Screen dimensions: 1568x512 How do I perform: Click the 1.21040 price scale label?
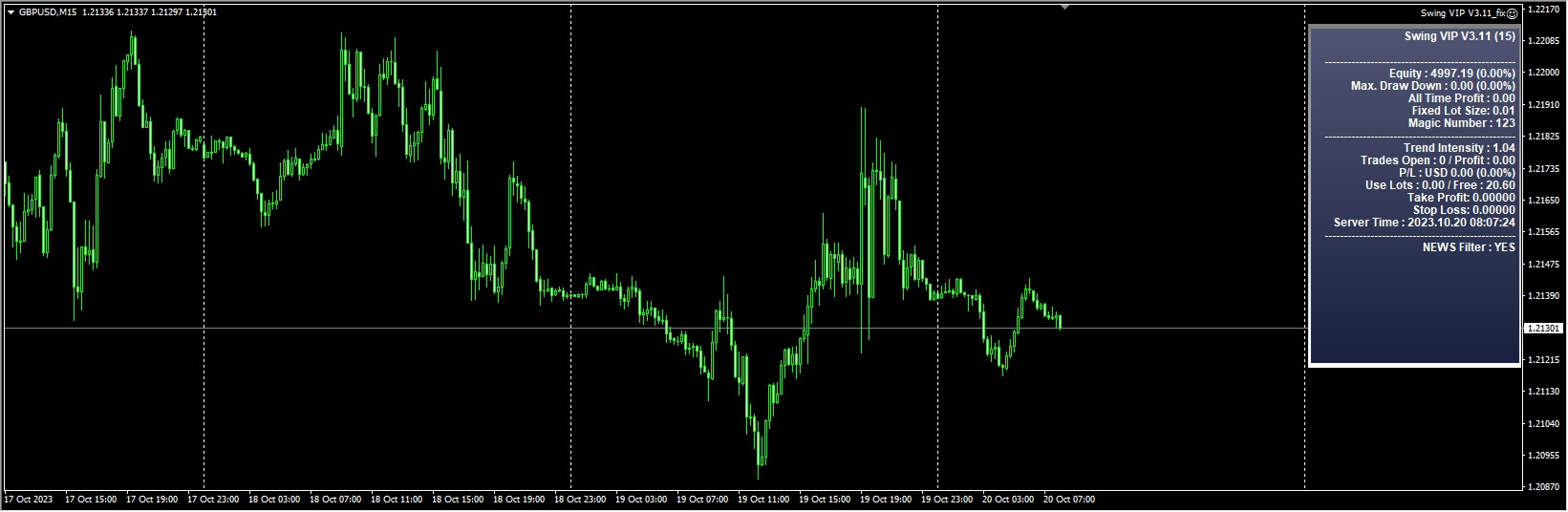(1543, 424)
